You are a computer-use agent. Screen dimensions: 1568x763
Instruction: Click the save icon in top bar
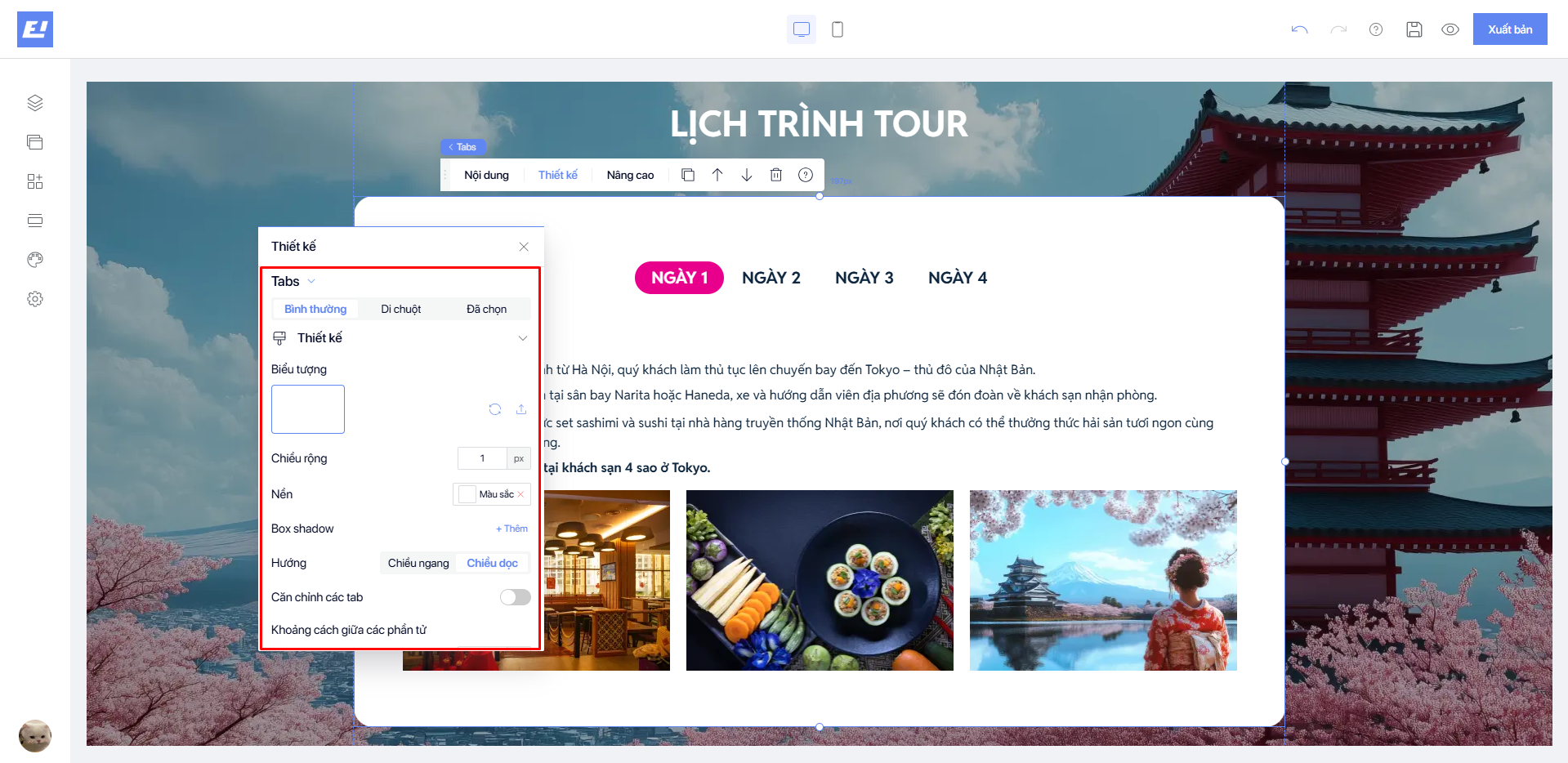point(1414,29)
